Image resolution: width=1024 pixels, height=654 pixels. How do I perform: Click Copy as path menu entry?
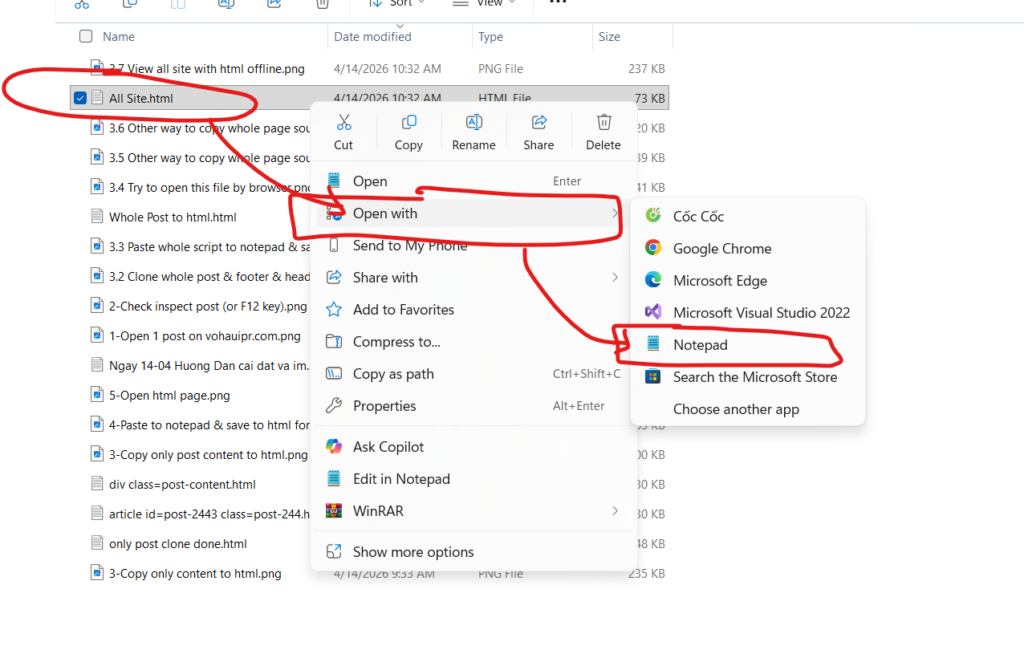393,374
